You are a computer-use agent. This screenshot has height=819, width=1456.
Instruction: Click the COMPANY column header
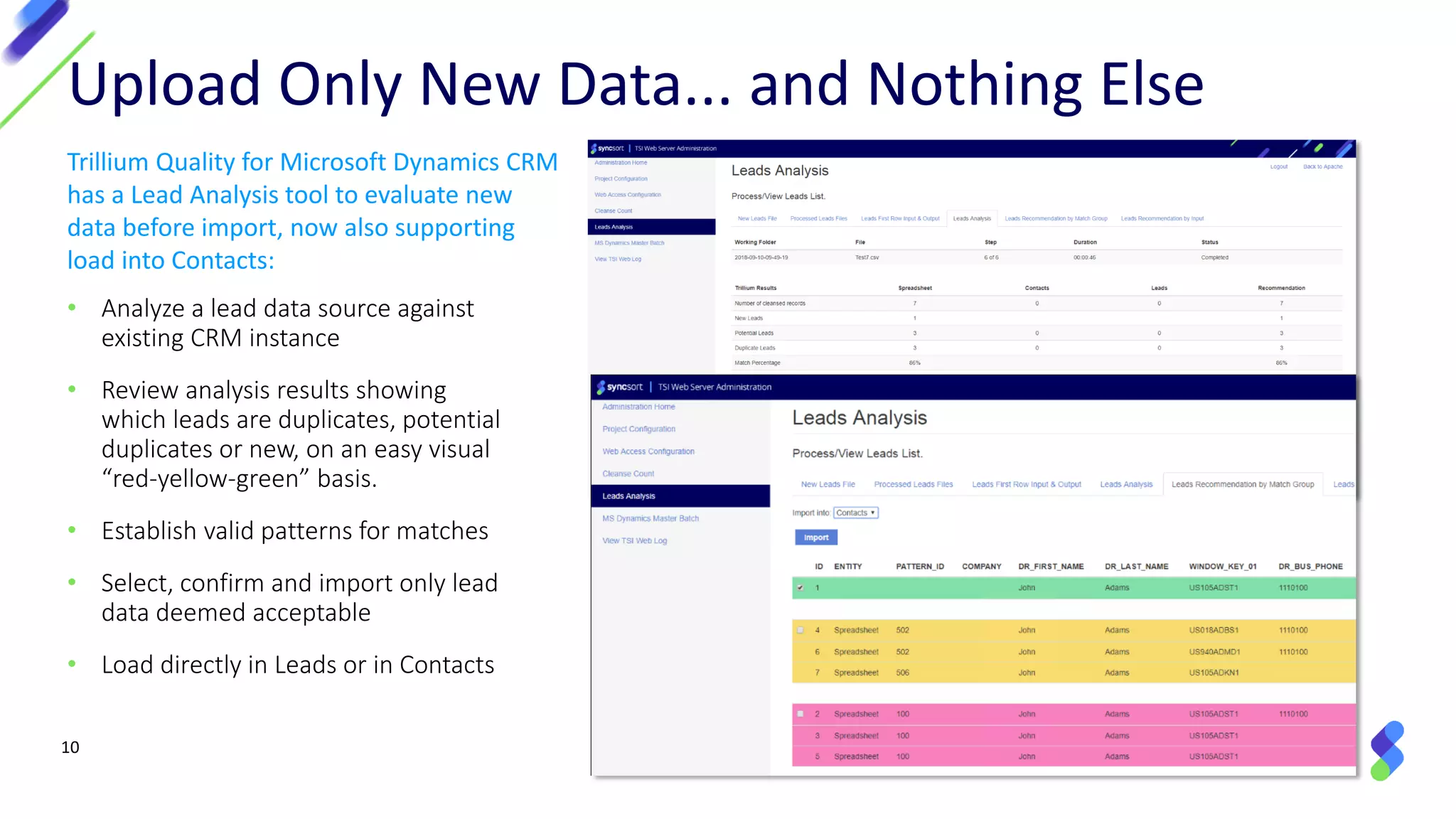click(981, 567)
